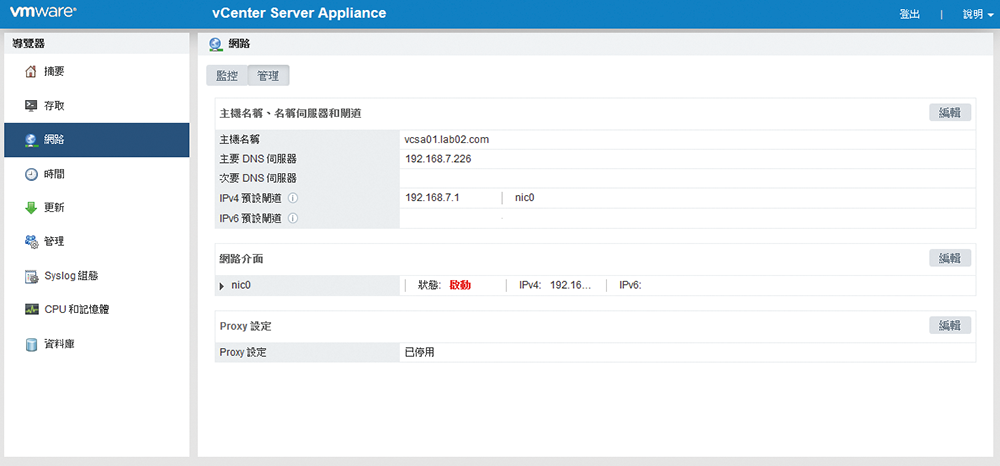The width and height of the screenshot is (1000, 466).
Task: Click the network globe icon in the page header
Action: 216,43
